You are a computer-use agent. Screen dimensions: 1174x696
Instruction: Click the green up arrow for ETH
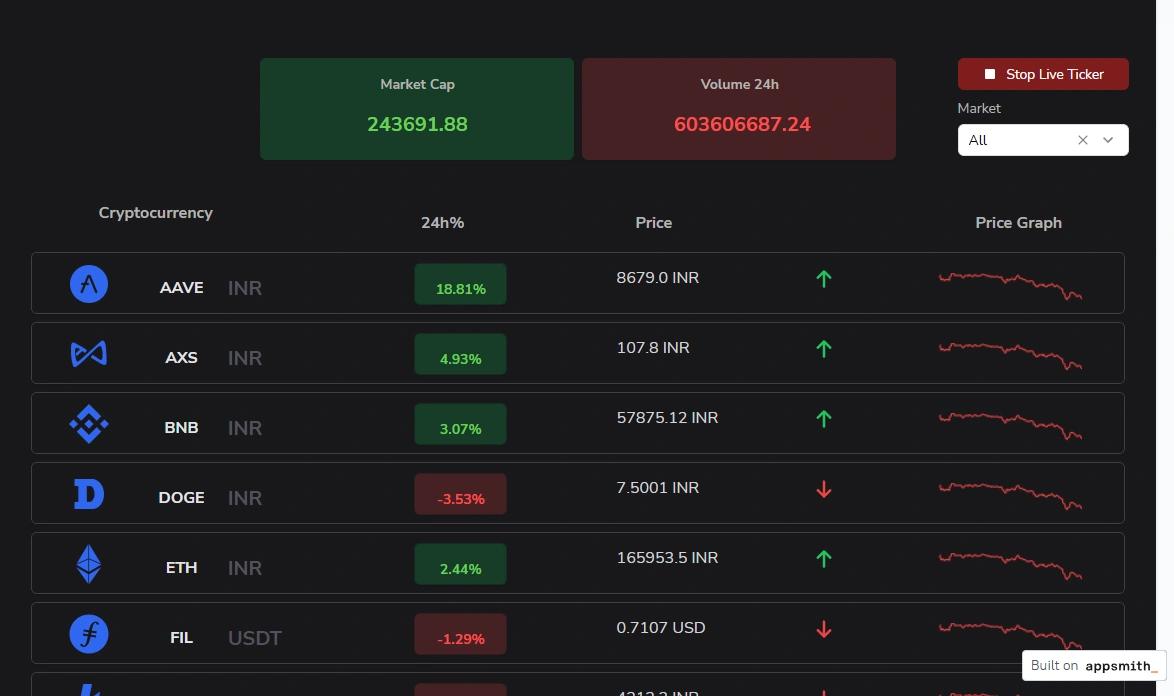824,559
